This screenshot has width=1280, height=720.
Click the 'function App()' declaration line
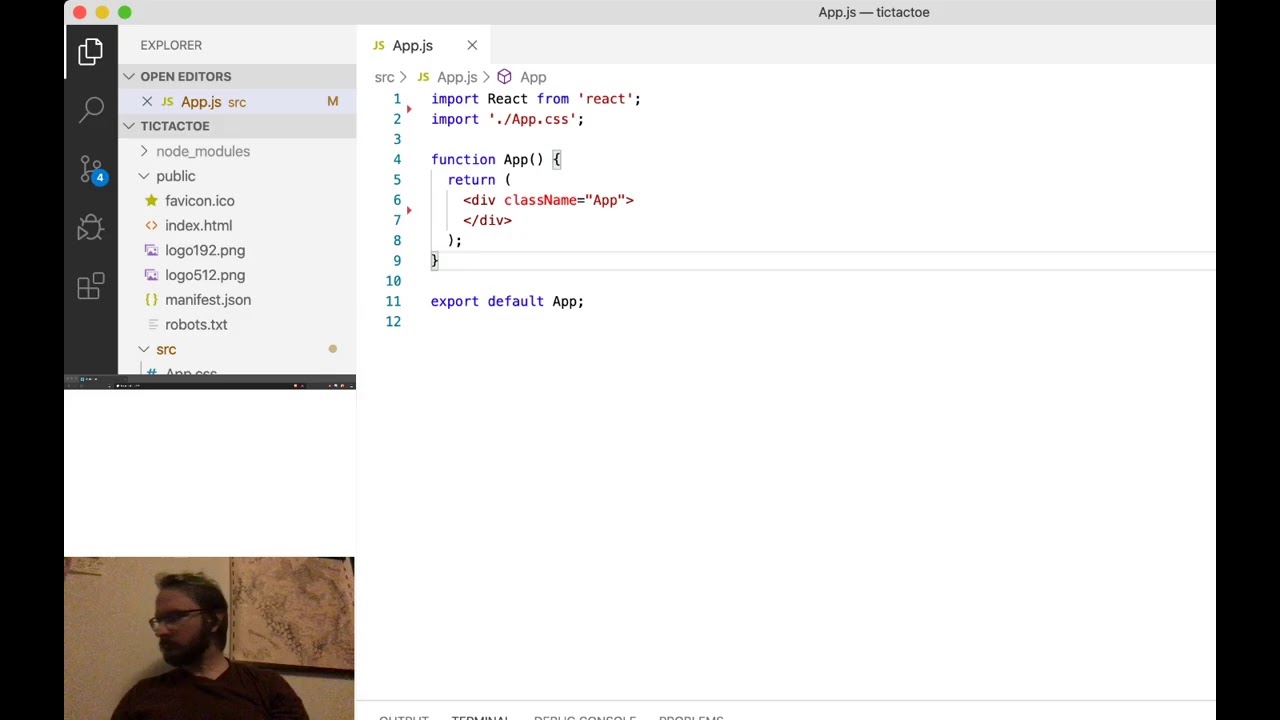[496, 159]
